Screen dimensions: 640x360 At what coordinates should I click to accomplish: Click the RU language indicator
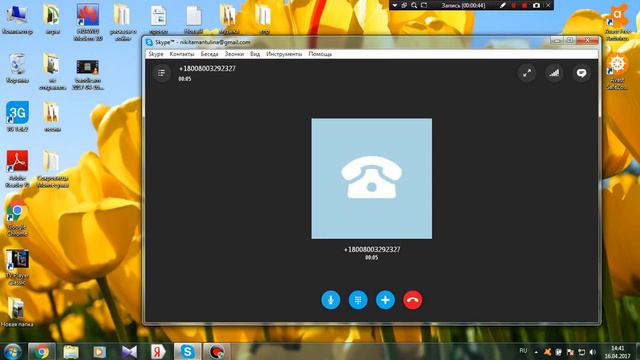pos(523,351)
